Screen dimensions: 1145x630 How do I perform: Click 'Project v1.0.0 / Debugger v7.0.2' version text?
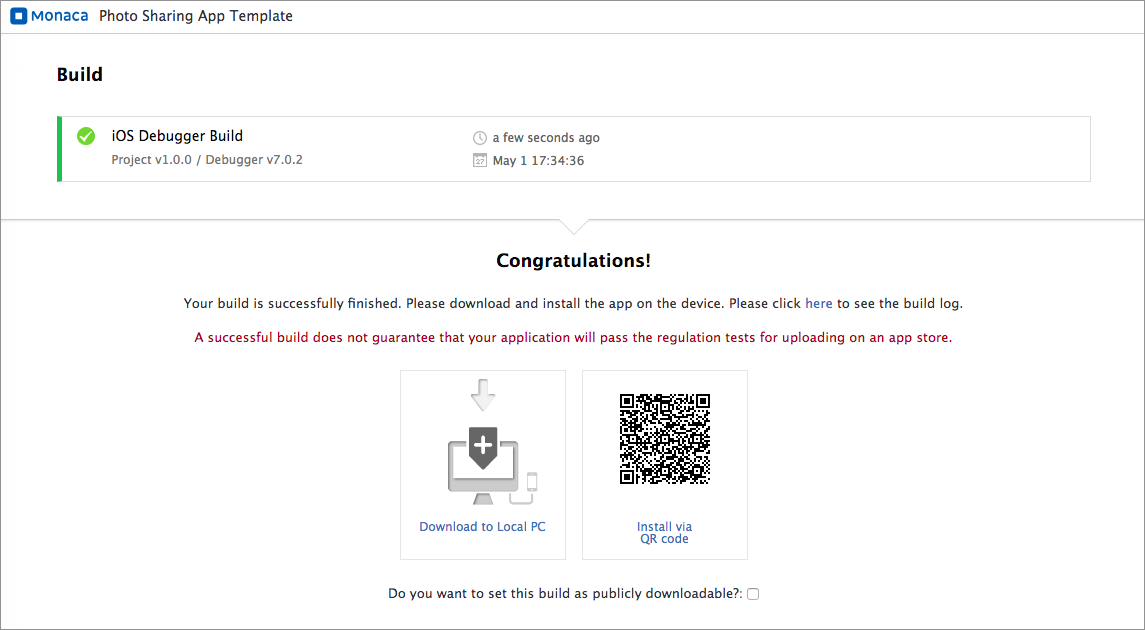coord(207,160)
